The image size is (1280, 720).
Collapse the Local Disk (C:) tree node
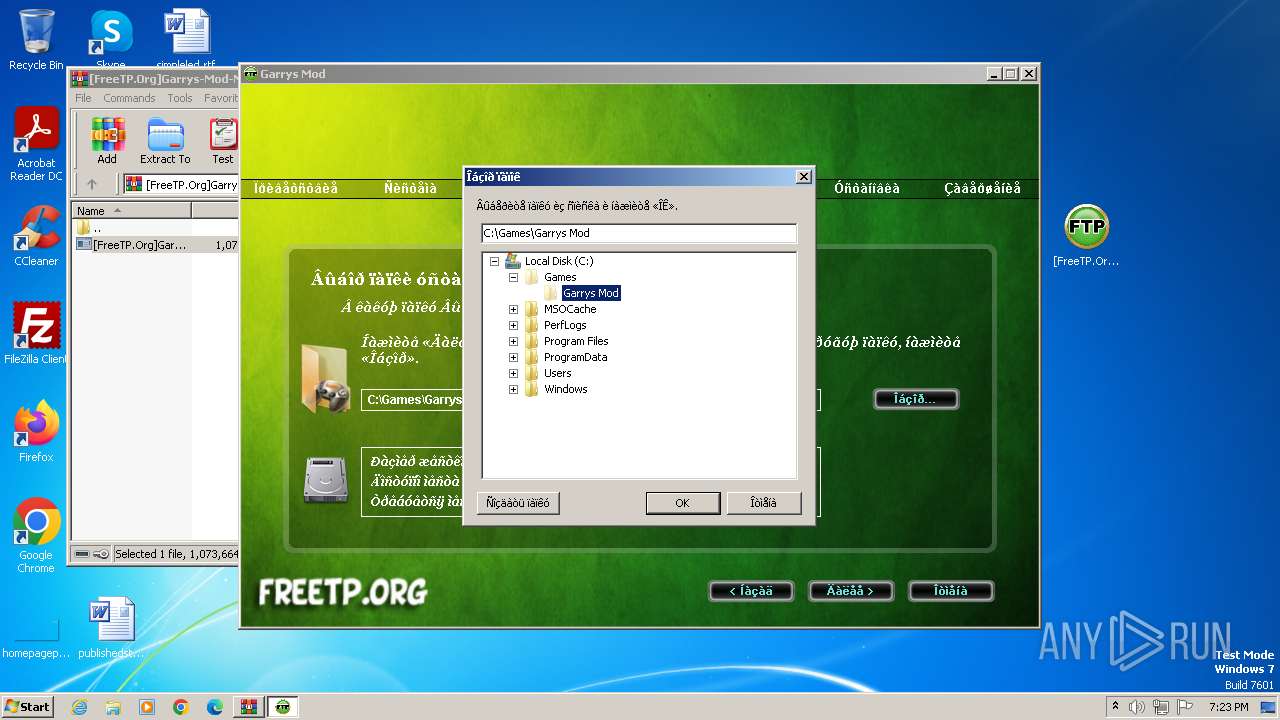click(494, 261)
